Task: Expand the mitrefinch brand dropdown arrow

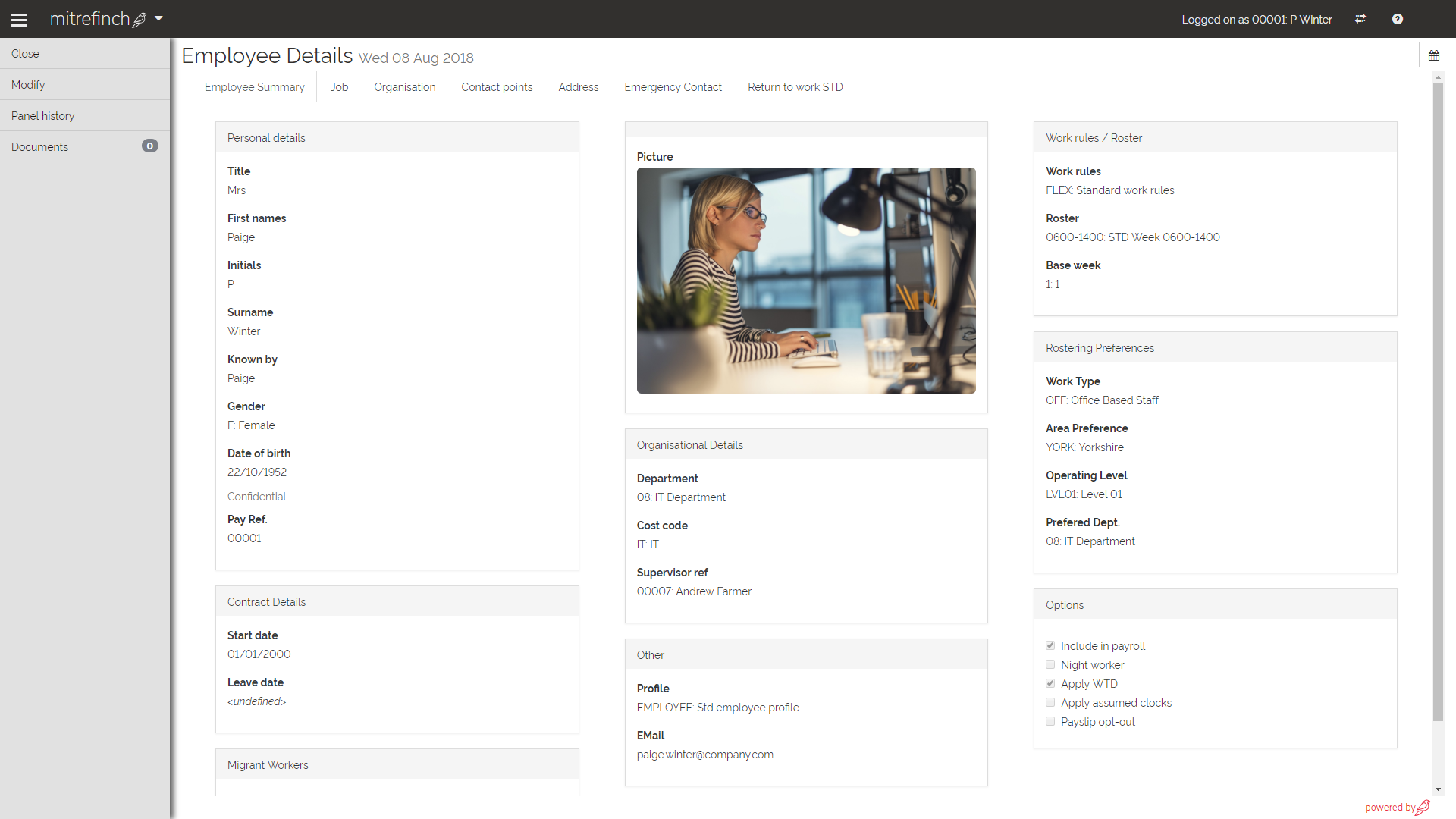Action: click(x=158, y=19)
